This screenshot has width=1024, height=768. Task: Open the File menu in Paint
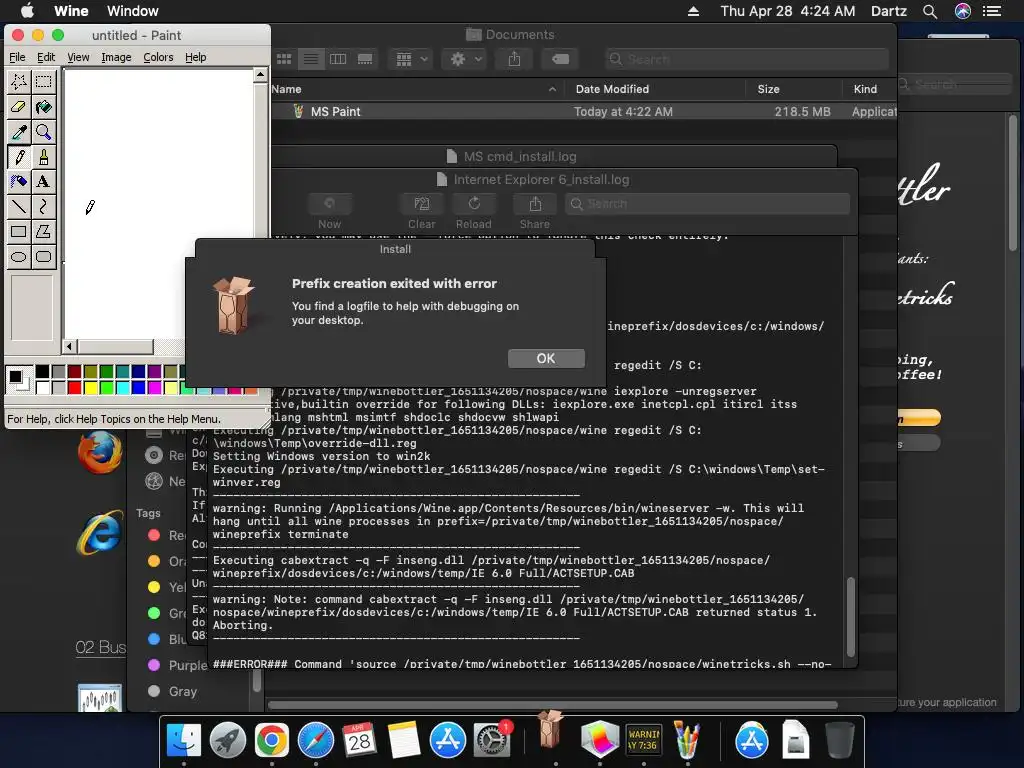pos(18,57)
